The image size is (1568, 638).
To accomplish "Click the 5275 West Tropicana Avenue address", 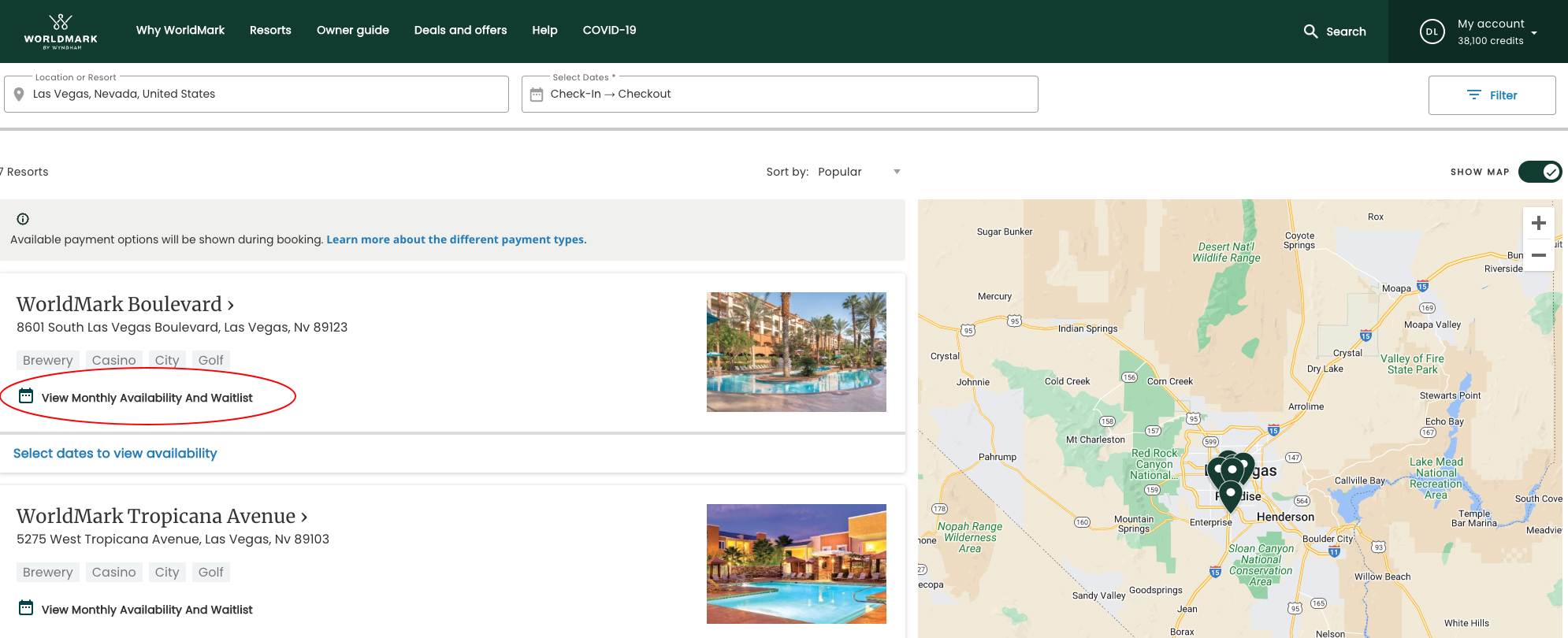I will (173, 539).
